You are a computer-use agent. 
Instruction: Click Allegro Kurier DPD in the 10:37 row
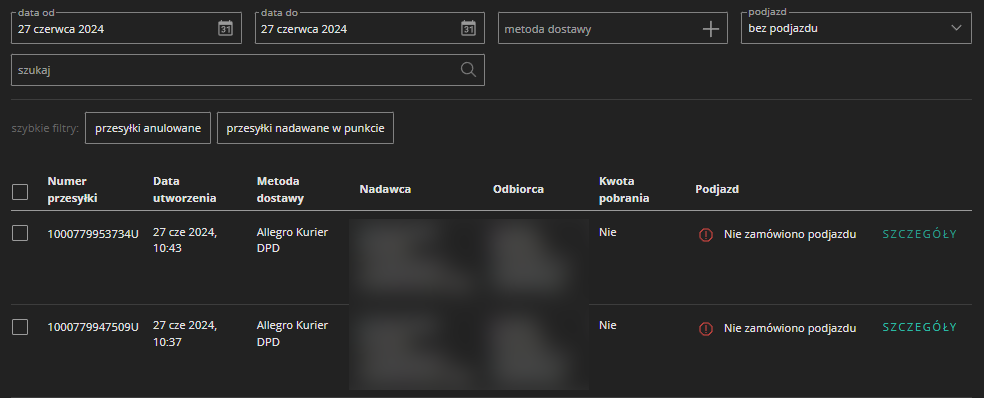292,333
